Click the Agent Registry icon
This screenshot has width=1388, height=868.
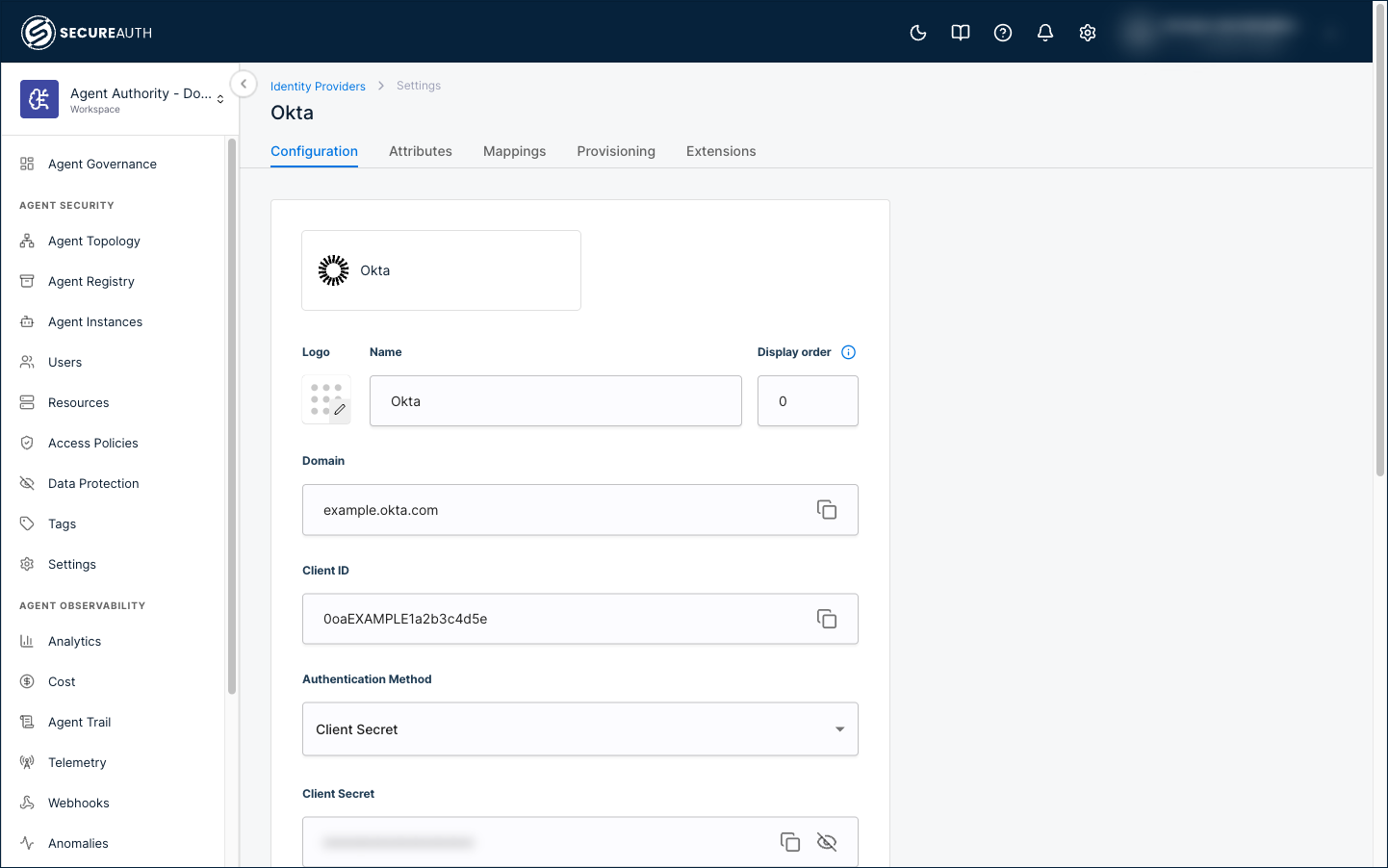[x=27, y=281]
